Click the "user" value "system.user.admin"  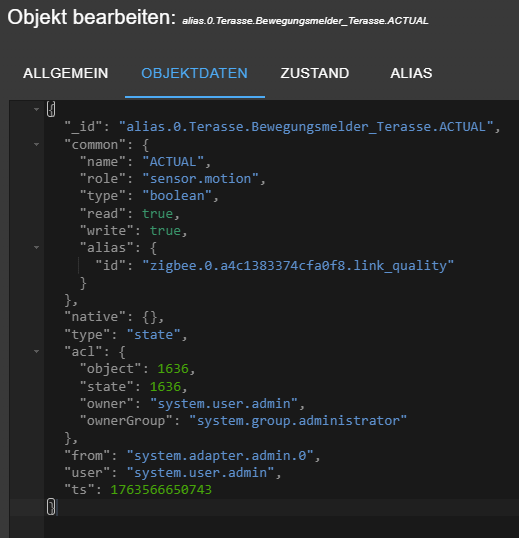[200, 473]
